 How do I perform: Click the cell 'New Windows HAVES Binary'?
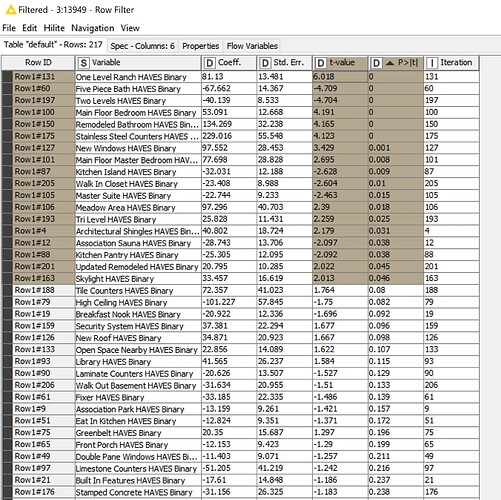pos(138,148)
